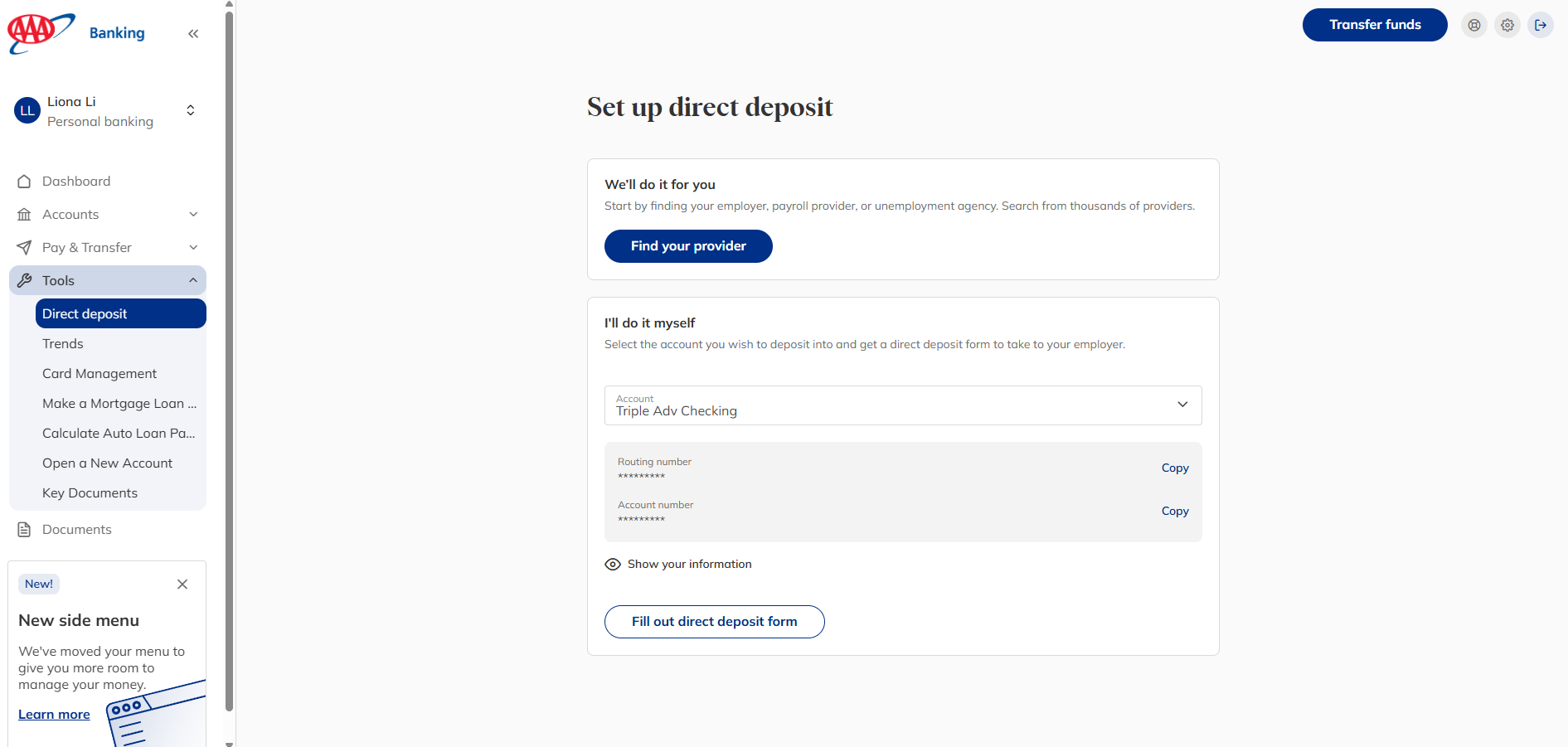
Task: Click the Documents file icon
Action: [x=24, y=530]
